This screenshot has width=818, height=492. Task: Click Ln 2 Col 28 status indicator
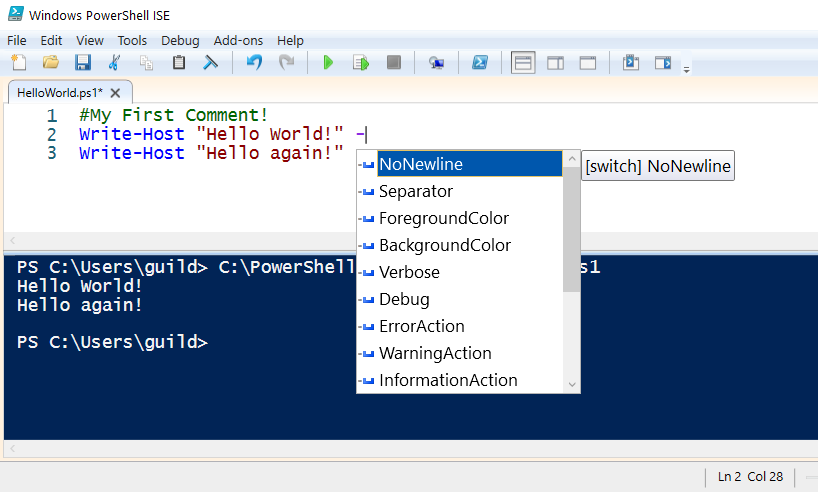[x=750, y=476]
